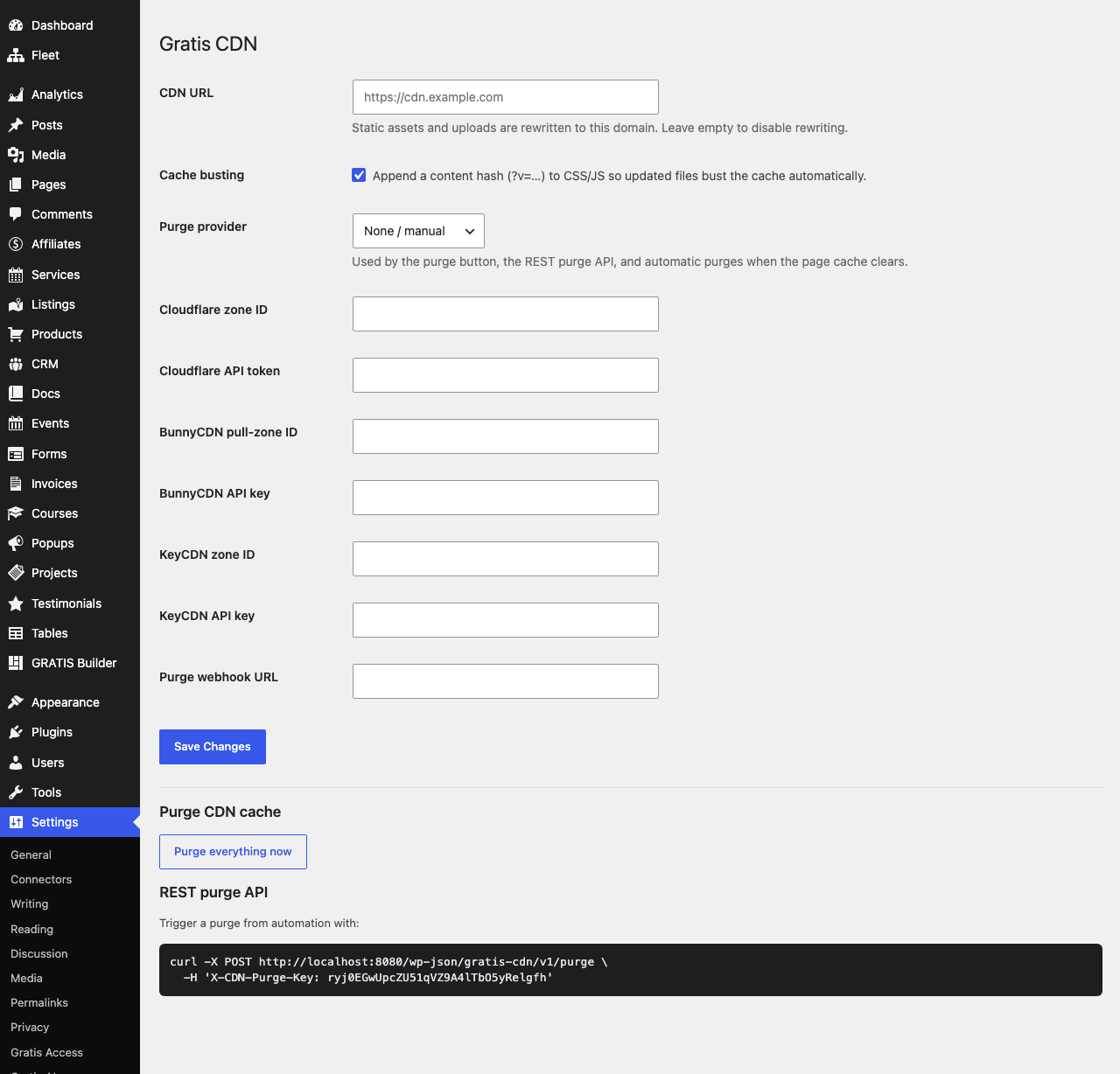This screenshot has width=1120, height=1074.
Task: Open the Purge provider dropdown
Action: pyautogui.click(x=418, y=231)
